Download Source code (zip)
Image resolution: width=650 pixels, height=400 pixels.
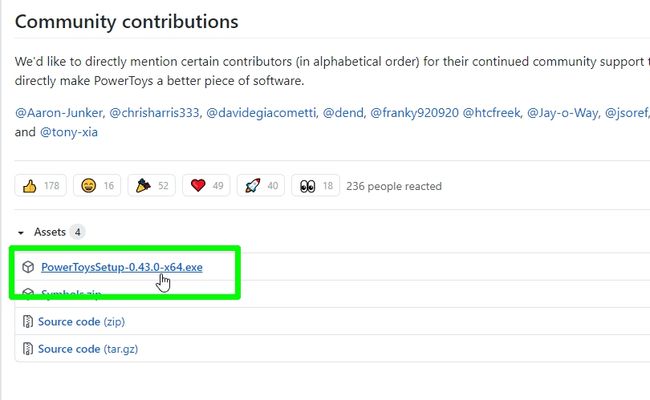point(81,322)
